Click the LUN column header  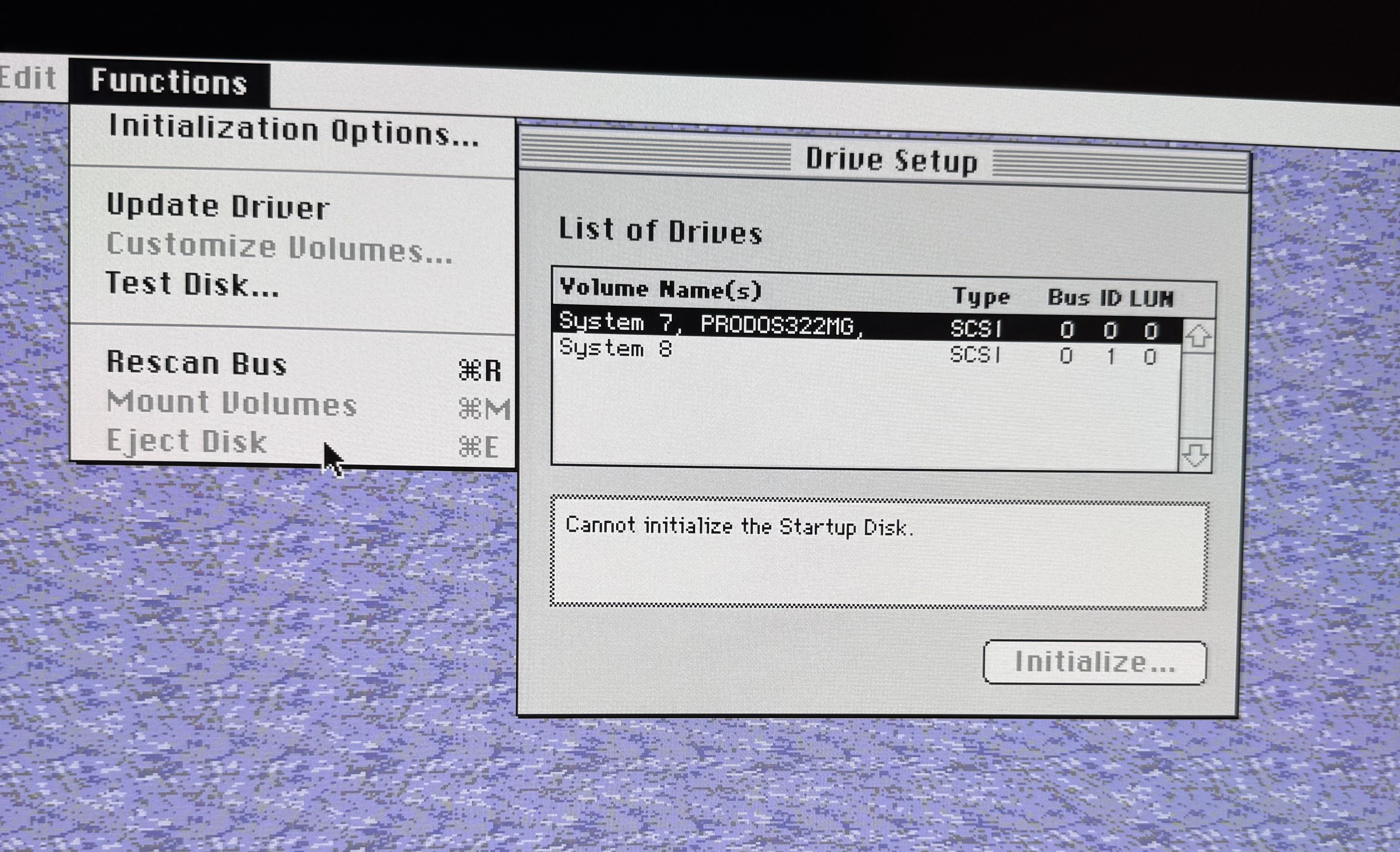pyautogui.click(x=1151, y=299)
